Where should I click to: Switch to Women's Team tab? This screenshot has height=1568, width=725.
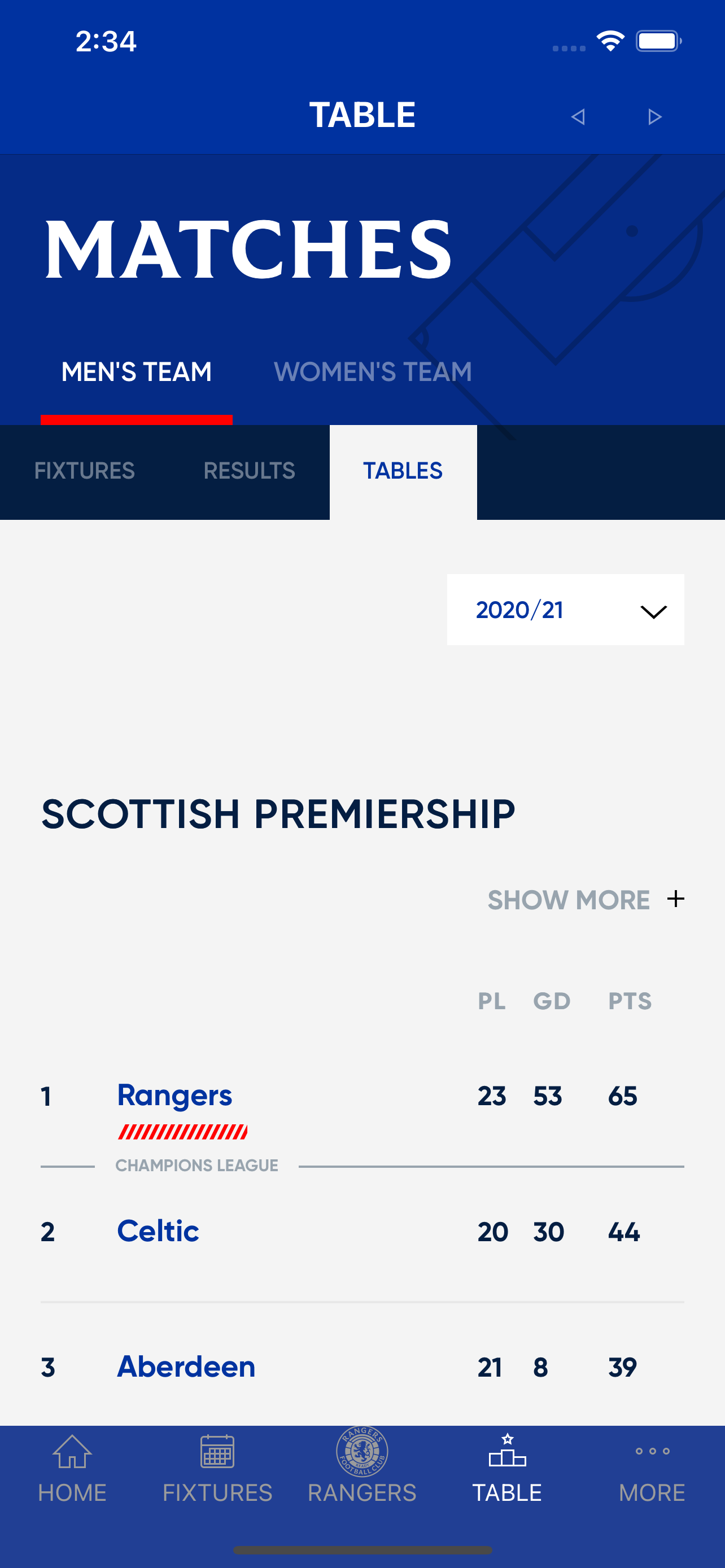click(373, 371)
